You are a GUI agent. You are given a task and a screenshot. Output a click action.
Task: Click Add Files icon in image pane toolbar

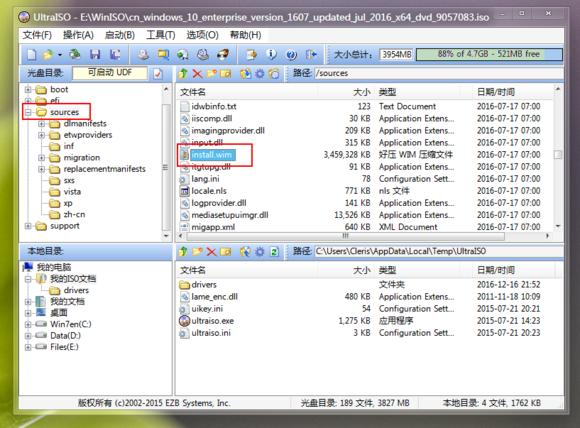pyautogui.click(x=245, y=74)
